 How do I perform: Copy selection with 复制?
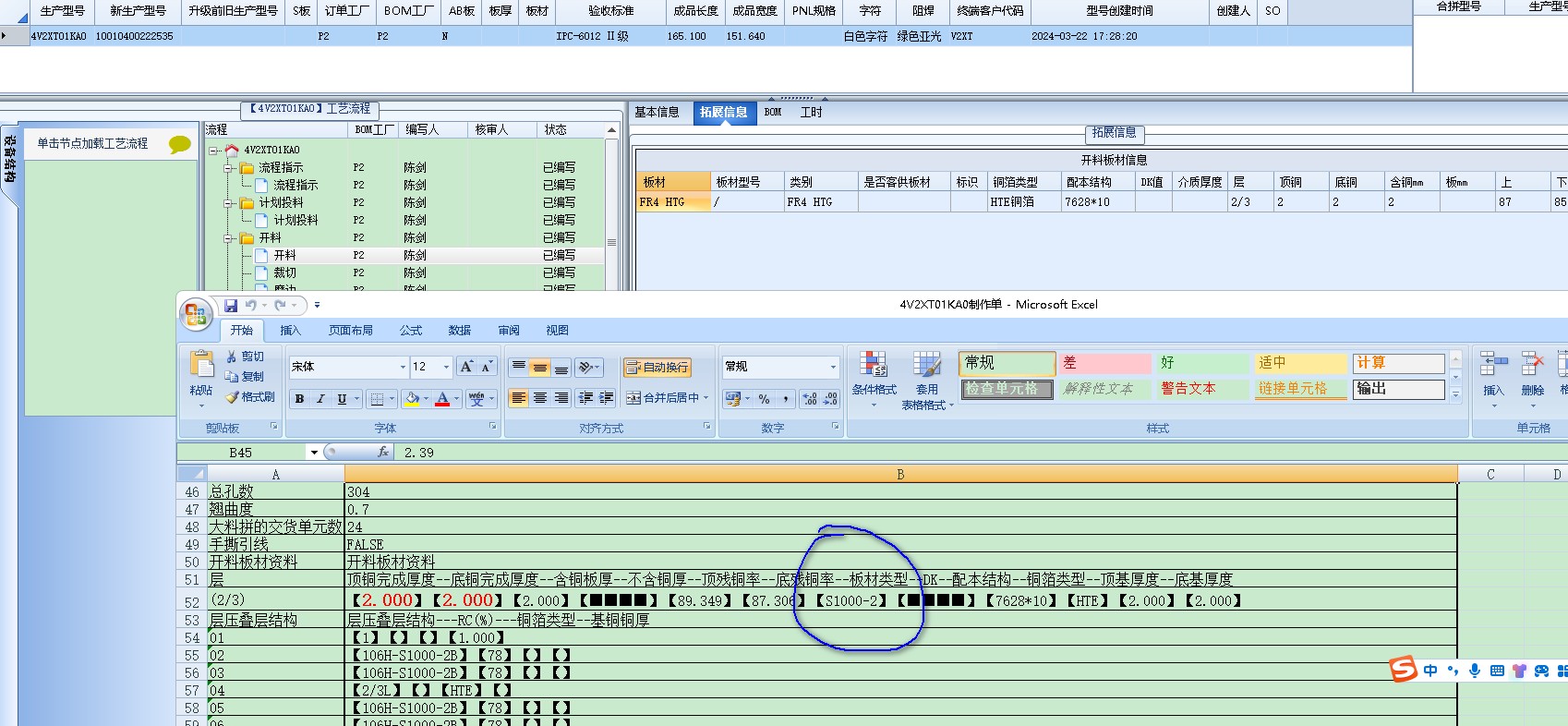[x=246, y=377]
